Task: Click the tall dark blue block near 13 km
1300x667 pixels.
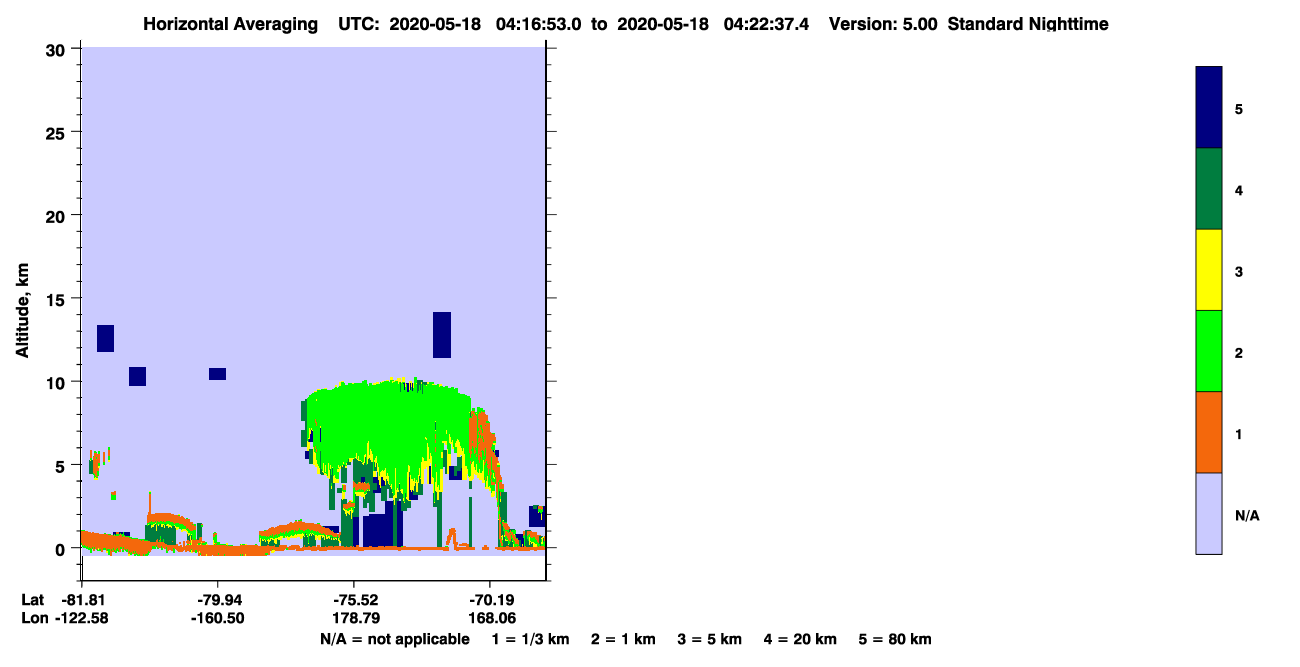Action: (x=442, y=335)
